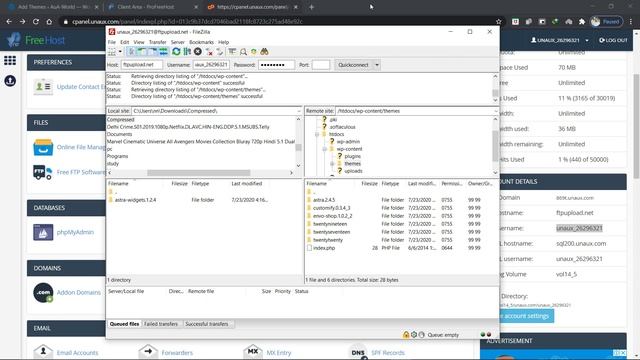Switch to the Queued files tab
This screenshot has width=640, height=360.
click(124, 324)
